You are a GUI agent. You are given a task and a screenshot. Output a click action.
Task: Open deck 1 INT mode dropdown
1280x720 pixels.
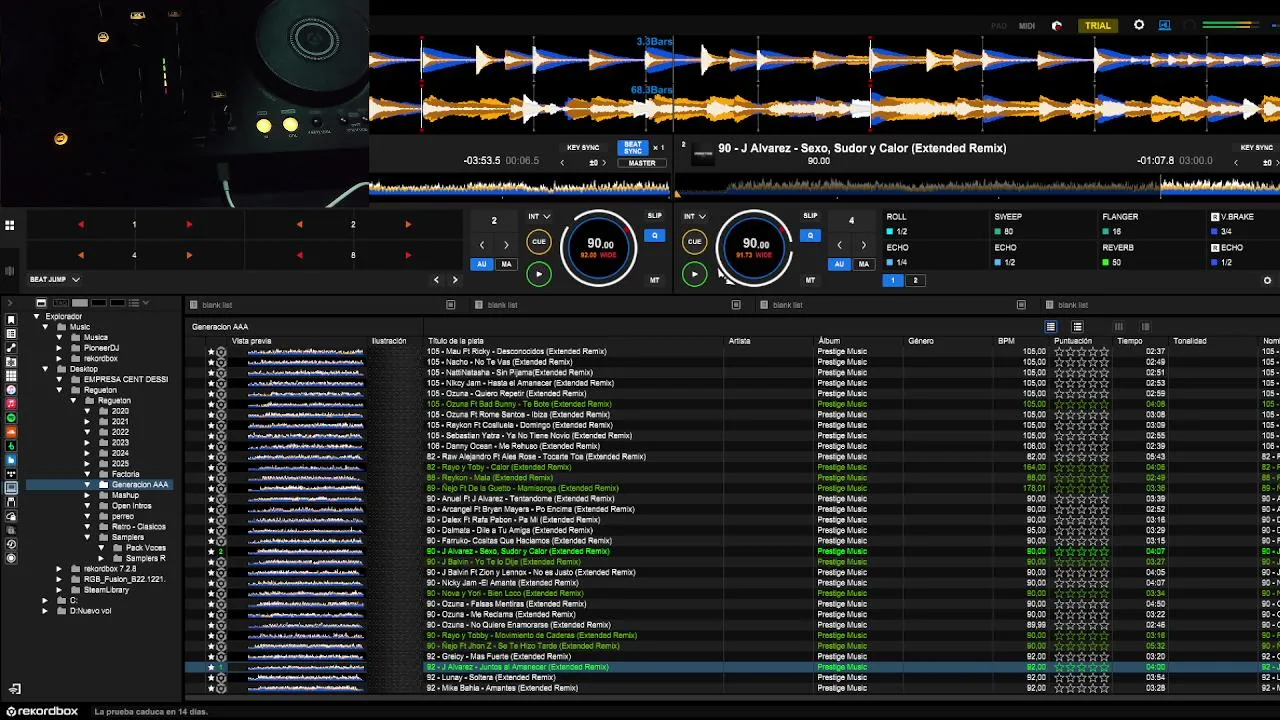pyautogui.click(x=539, y=216)
